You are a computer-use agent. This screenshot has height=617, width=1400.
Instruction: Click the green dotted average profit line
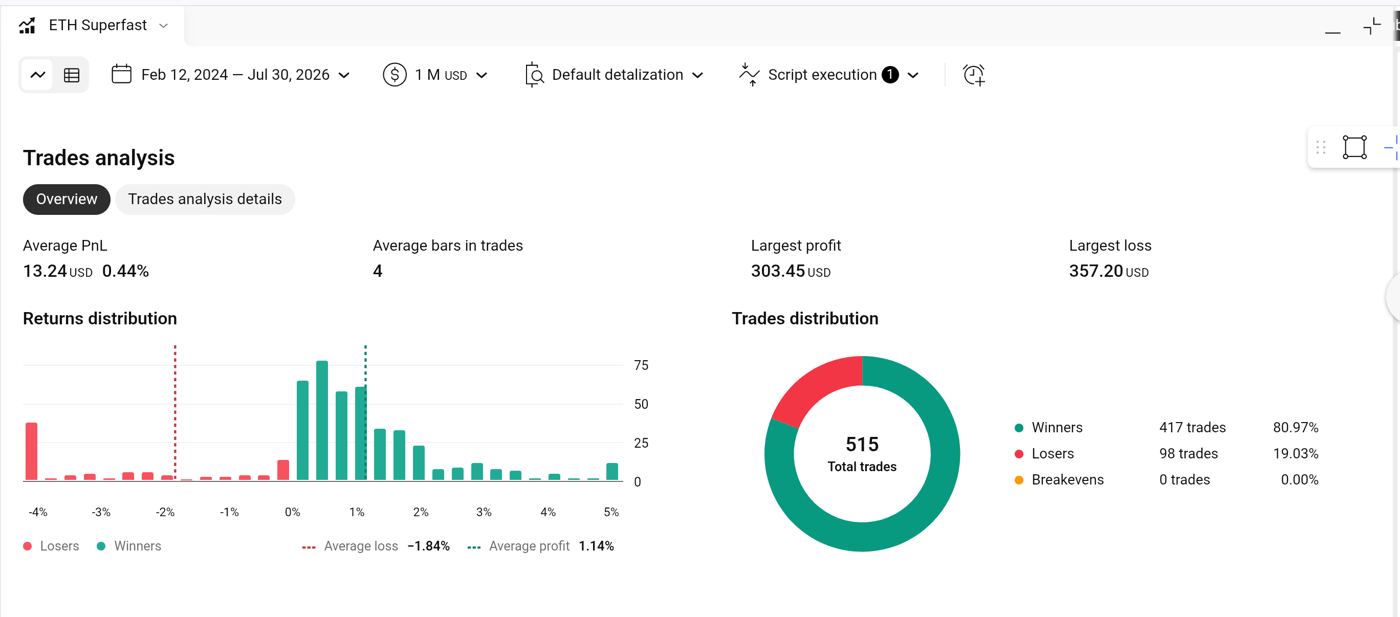point(365,413)
